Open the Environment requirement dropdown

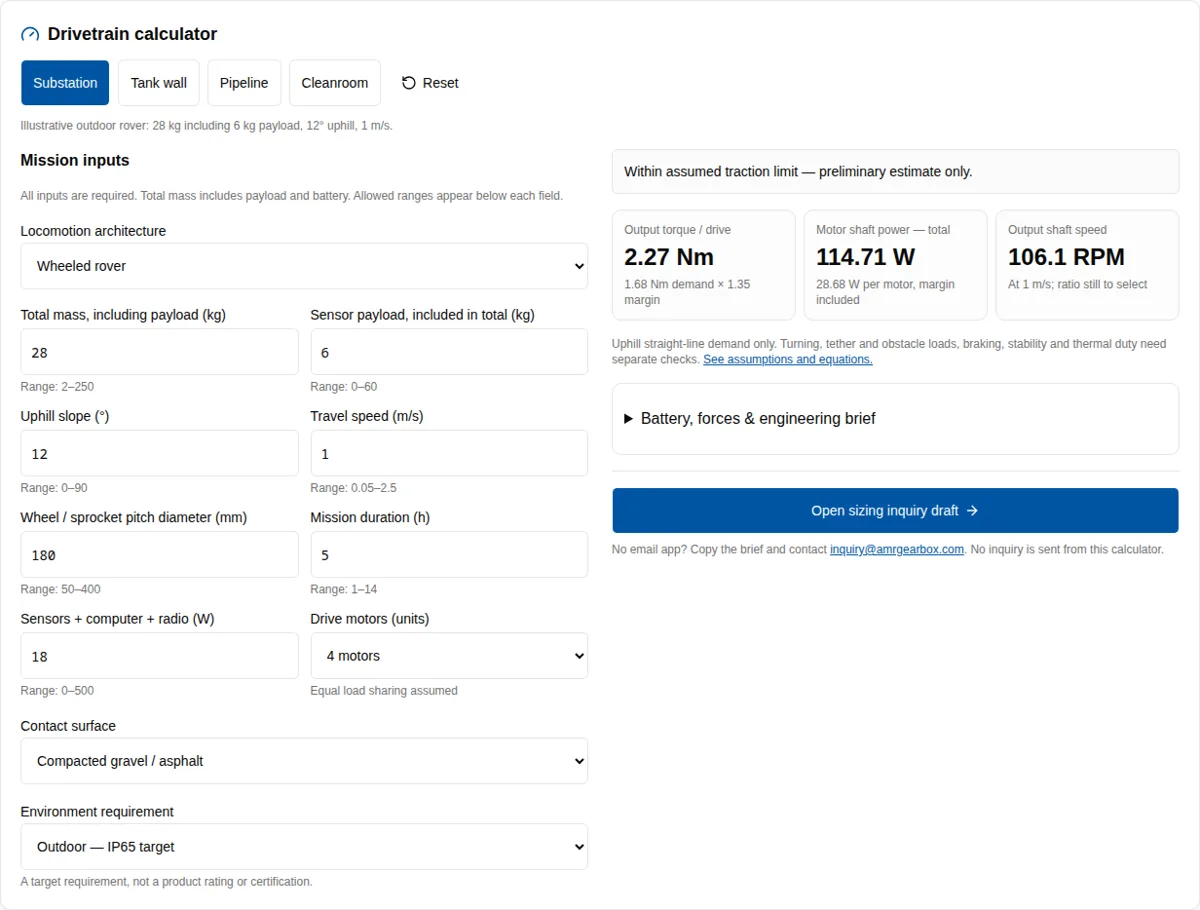pyautogui.click(x=304, y=847)
